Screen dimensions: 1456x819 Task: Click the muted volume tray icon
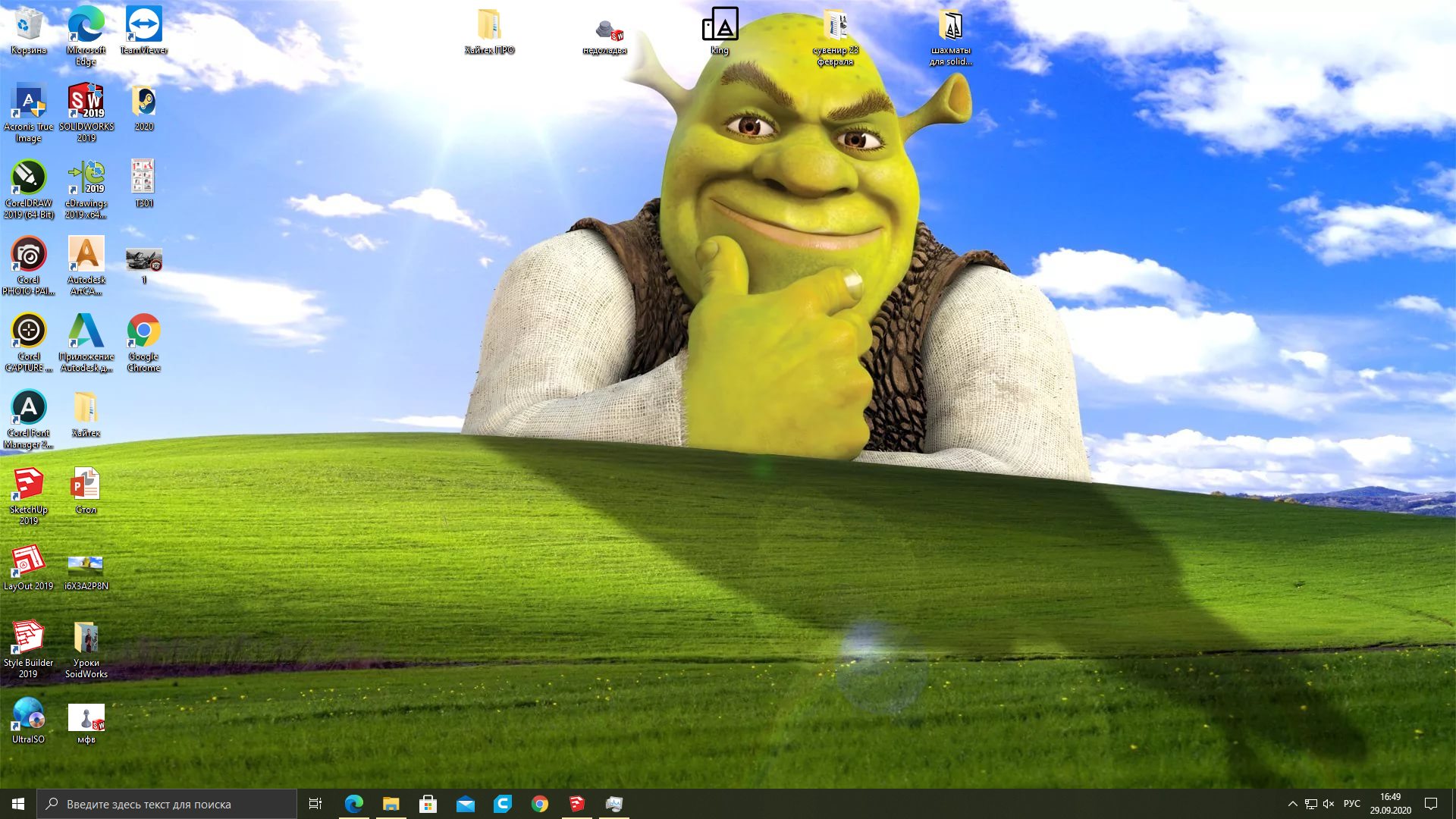(1329, 804)
